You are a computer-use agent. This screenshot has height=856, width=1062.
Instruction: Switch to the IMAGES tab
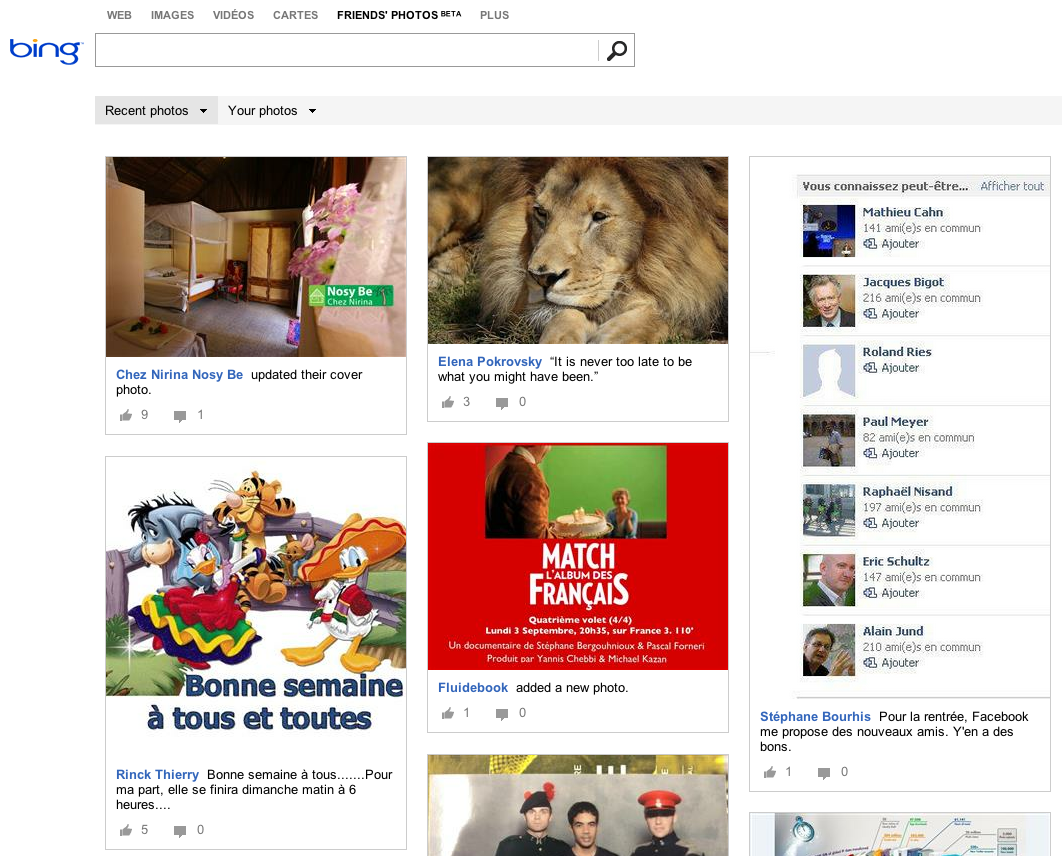point(172,15)
